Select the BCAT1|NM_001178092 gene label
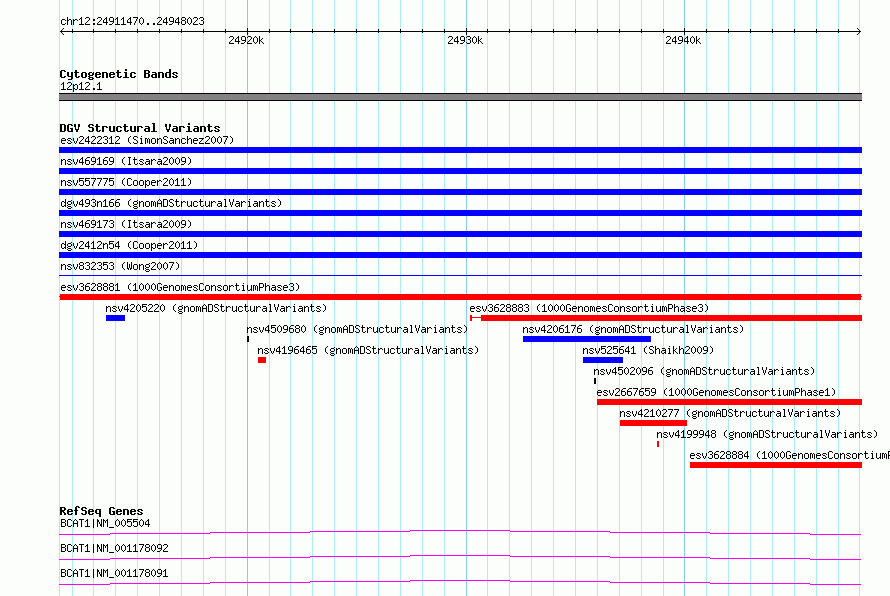890x596 pixels. [x=114, y=548]
